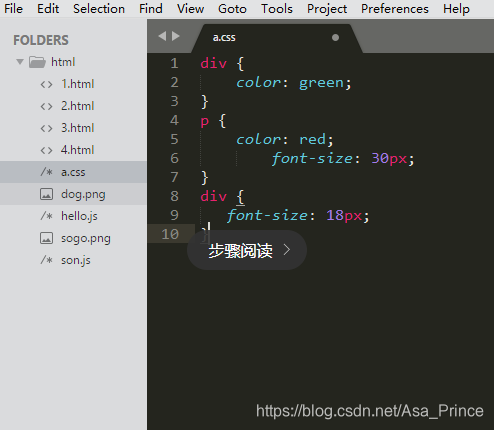Screen dimensions: 494x430
Task: Click 'font-size' property on line 9
Action: click(x=267, y=215)
